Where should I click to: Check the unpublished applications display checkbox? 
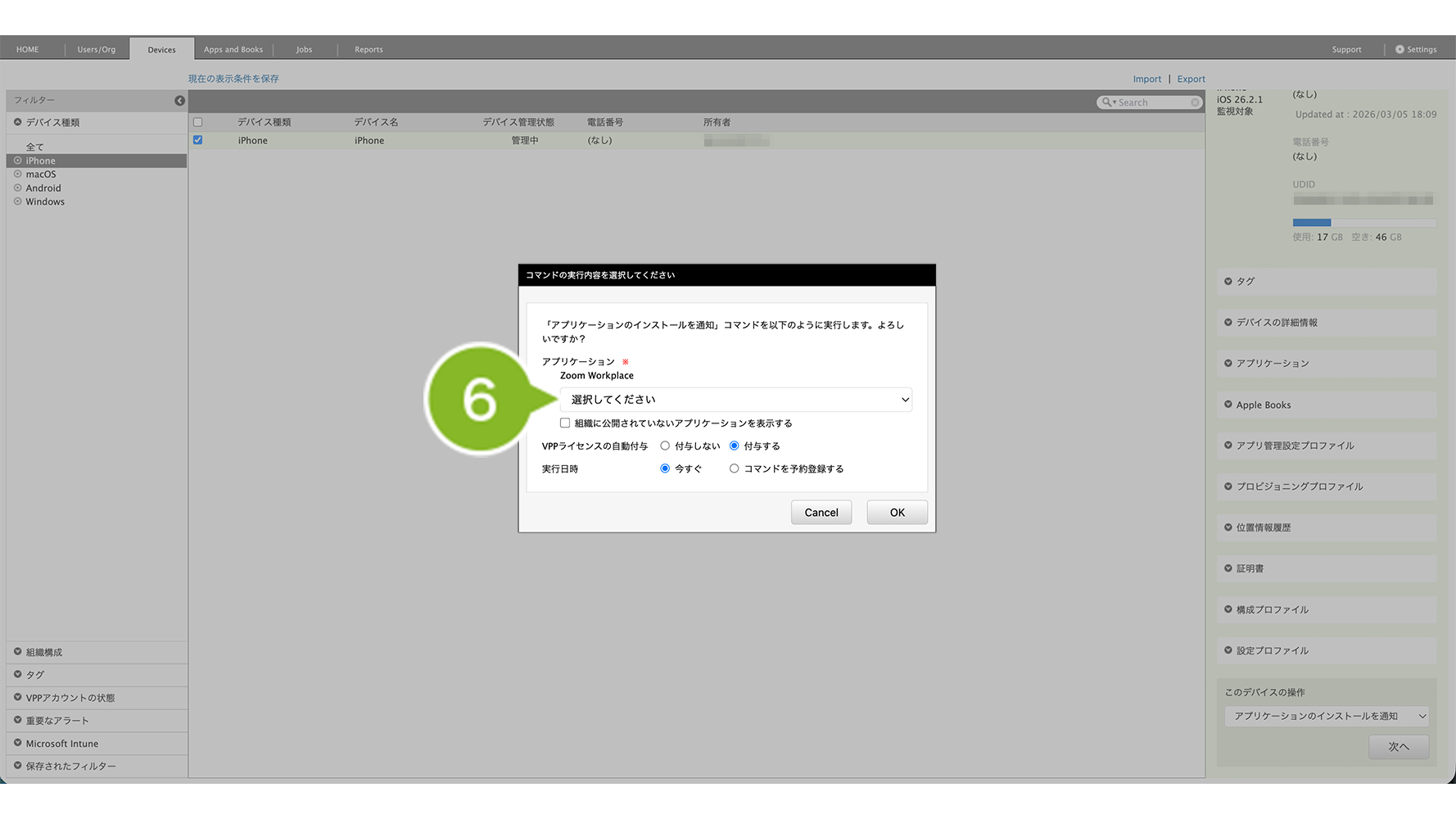click(565, 423)
